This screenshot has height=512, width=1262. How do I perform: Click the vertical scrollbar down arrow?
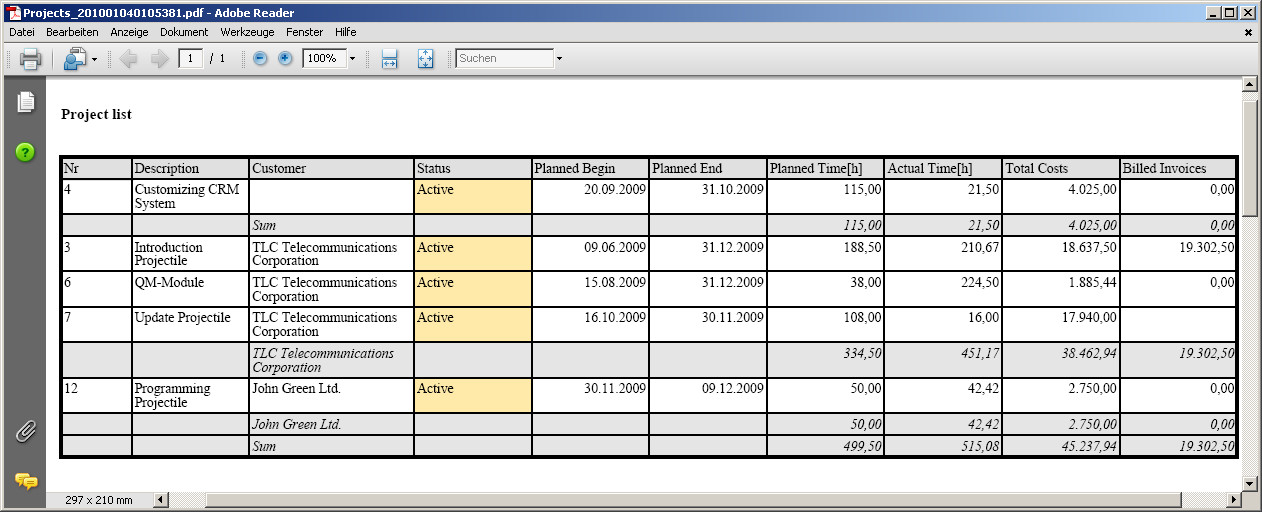coord(1249,483)
